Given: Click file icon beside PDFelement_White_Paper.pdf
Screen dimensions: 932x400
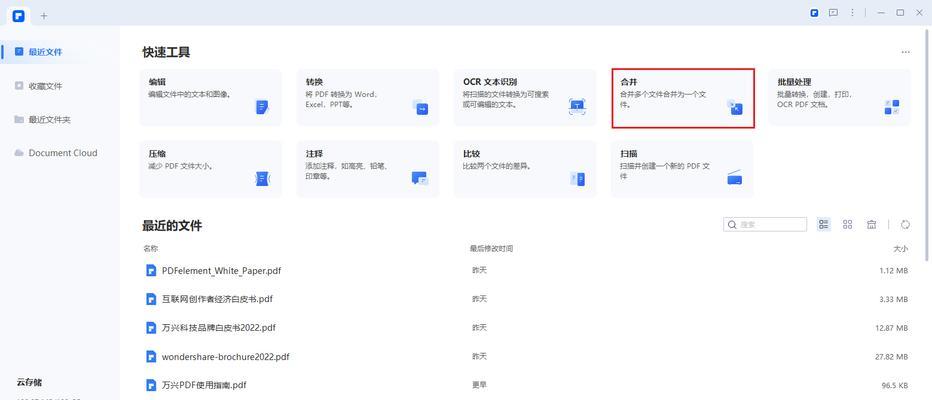Looking at the screenshot, I should pyautogui.click(x=151, y=270).
